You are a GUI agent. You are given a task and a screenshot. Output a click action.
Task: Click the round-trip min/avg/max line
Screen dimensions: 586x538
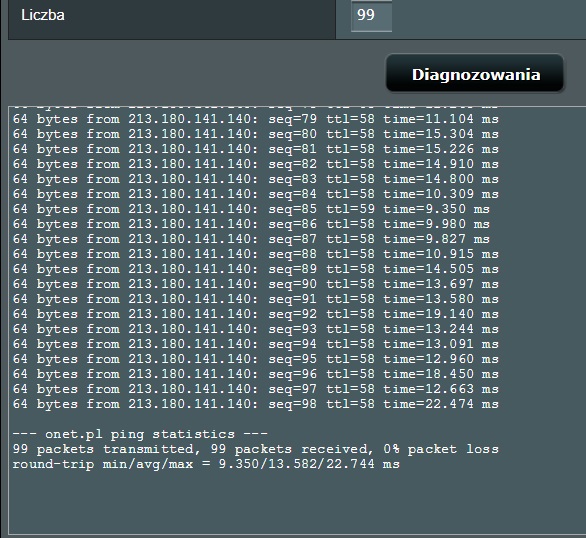[206, 464]
